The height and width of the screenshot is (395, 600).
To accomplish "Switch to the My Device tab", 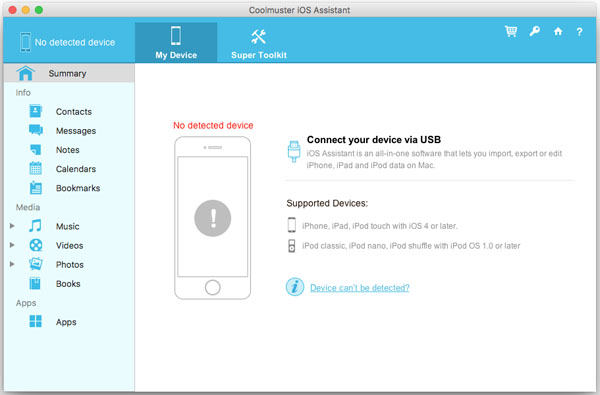I will 176,42.
